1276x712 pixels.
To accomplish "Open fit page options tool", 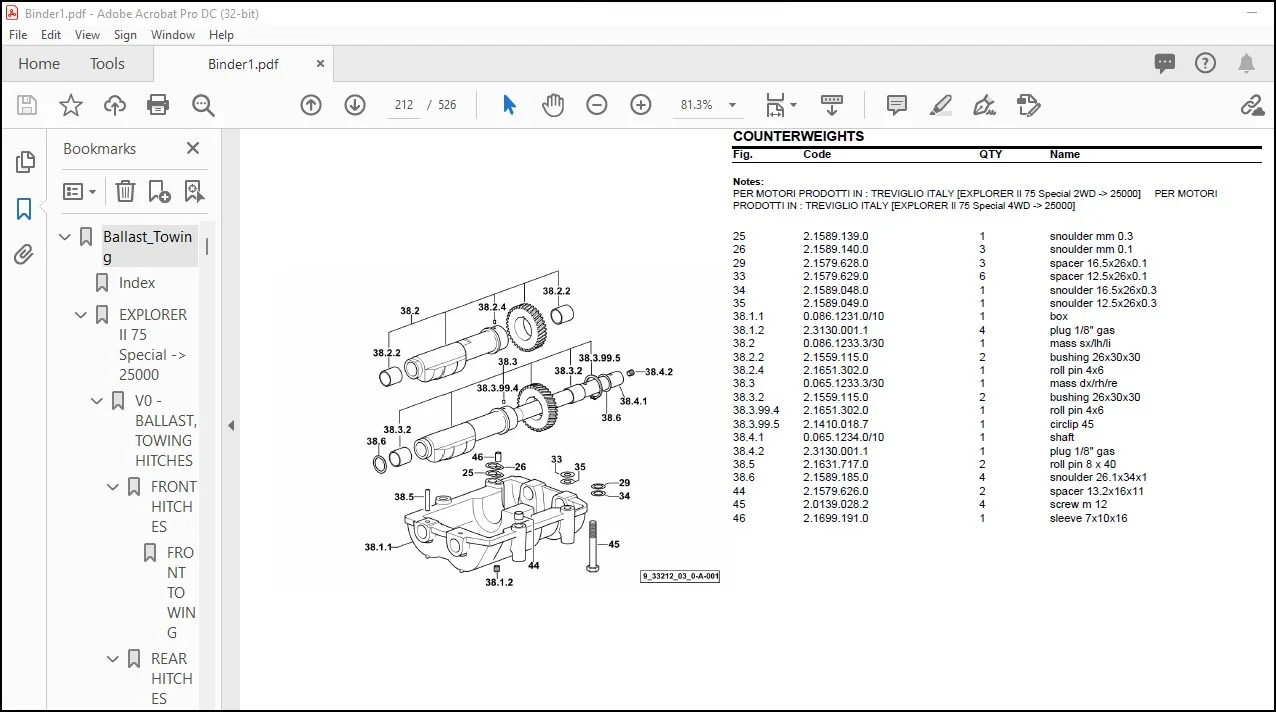I will coord(781,105).
